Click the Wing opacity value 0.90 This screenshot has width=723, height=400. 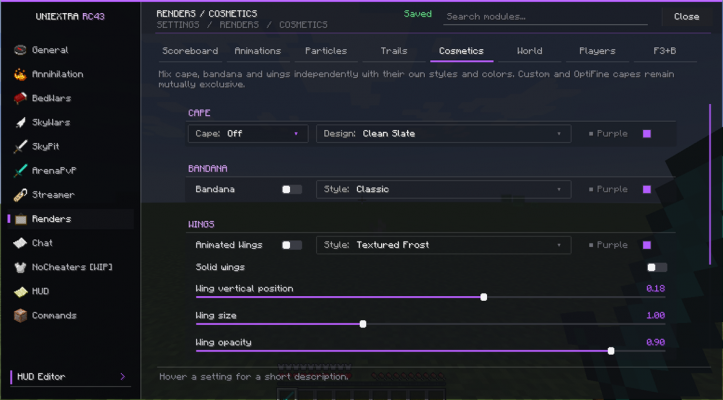click(655, 342)
